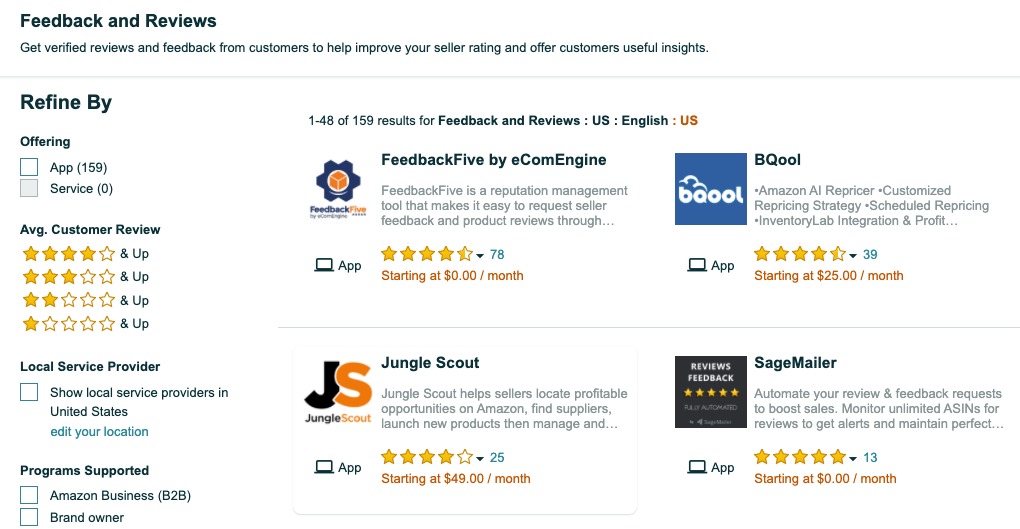Check the App (159) offering checkbox
The height and width of the screenshot is (529, 1020).
(x=29, y=167)
